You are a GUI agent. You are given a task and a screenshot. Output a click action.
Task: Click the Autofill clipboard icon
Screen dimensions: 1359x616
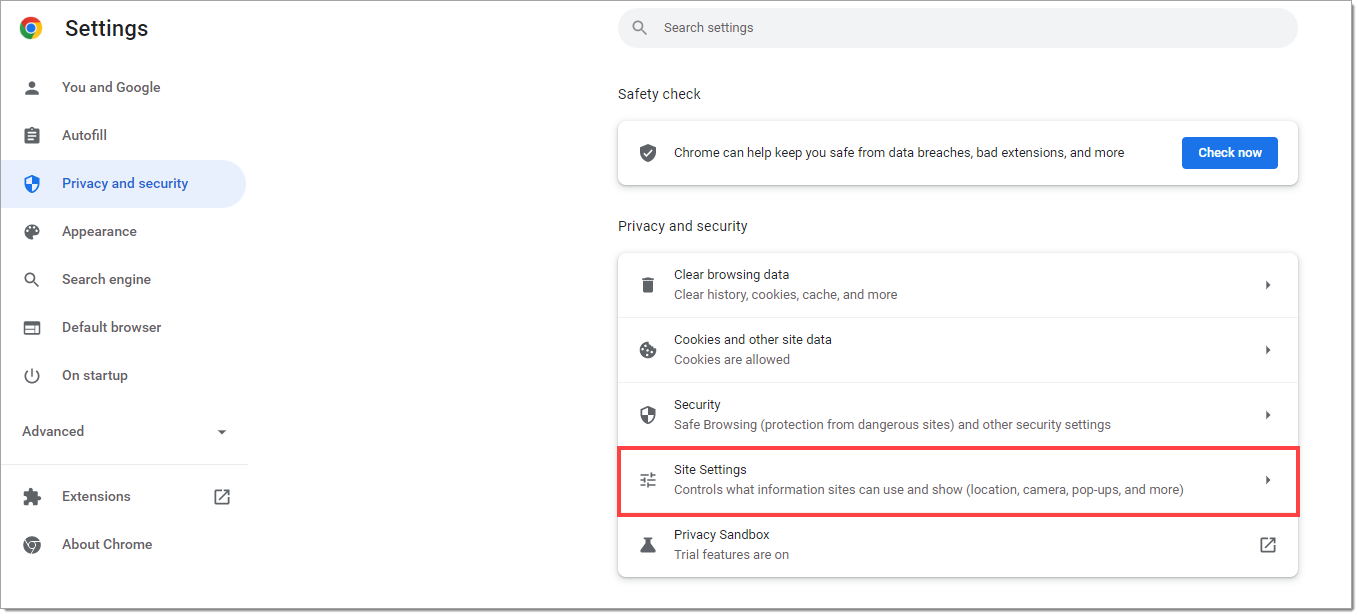tap(32, 136)
